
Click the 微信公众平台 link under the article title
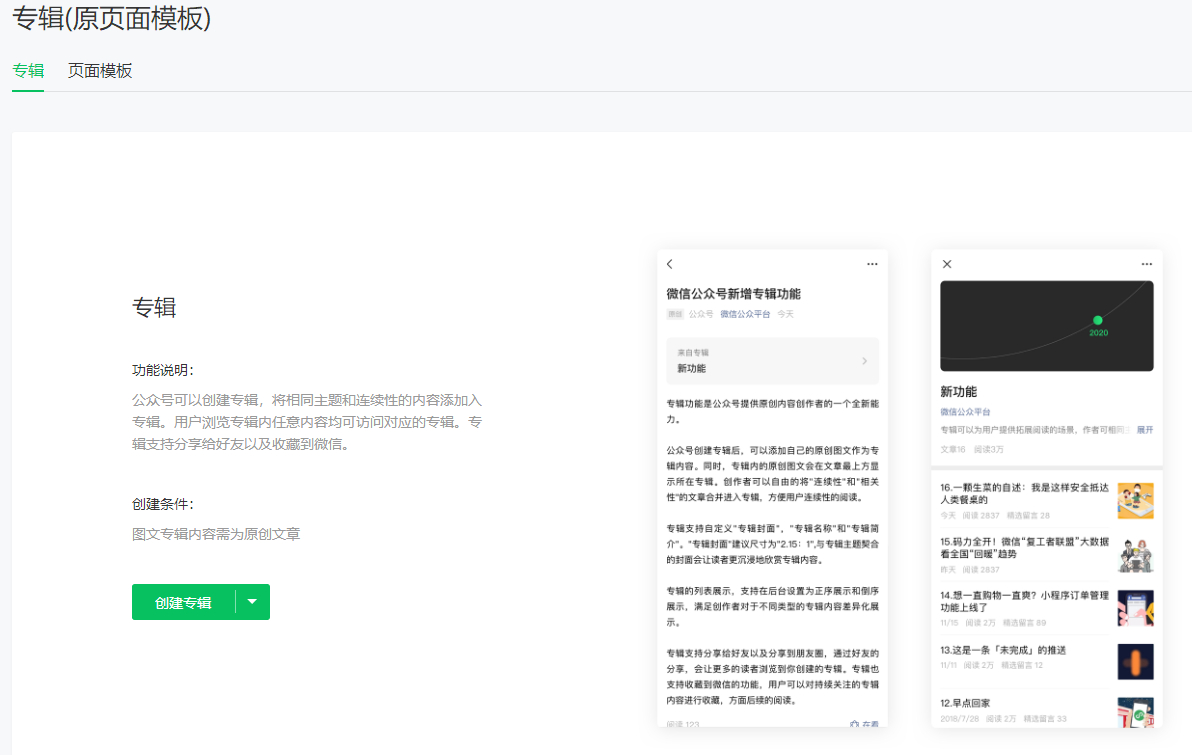[x=745, y=314]
